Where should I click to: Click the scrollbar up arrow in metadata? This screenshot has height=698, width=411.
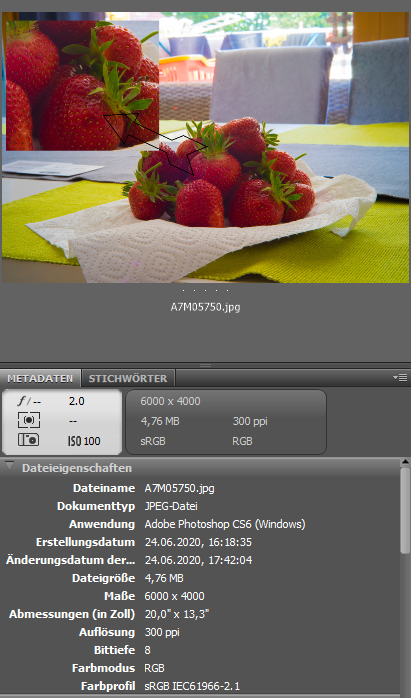pyautogui.click(x=405, y=463)
